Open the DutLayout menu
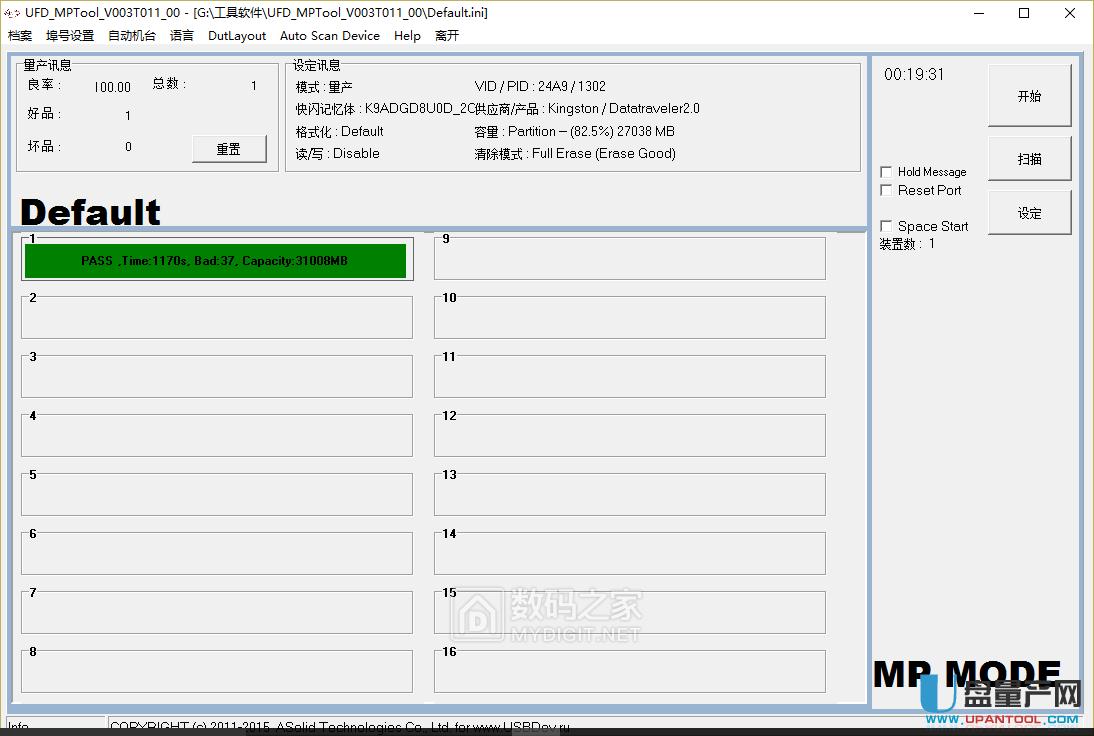Screen dimensions: 1094x736 point(236,35)
